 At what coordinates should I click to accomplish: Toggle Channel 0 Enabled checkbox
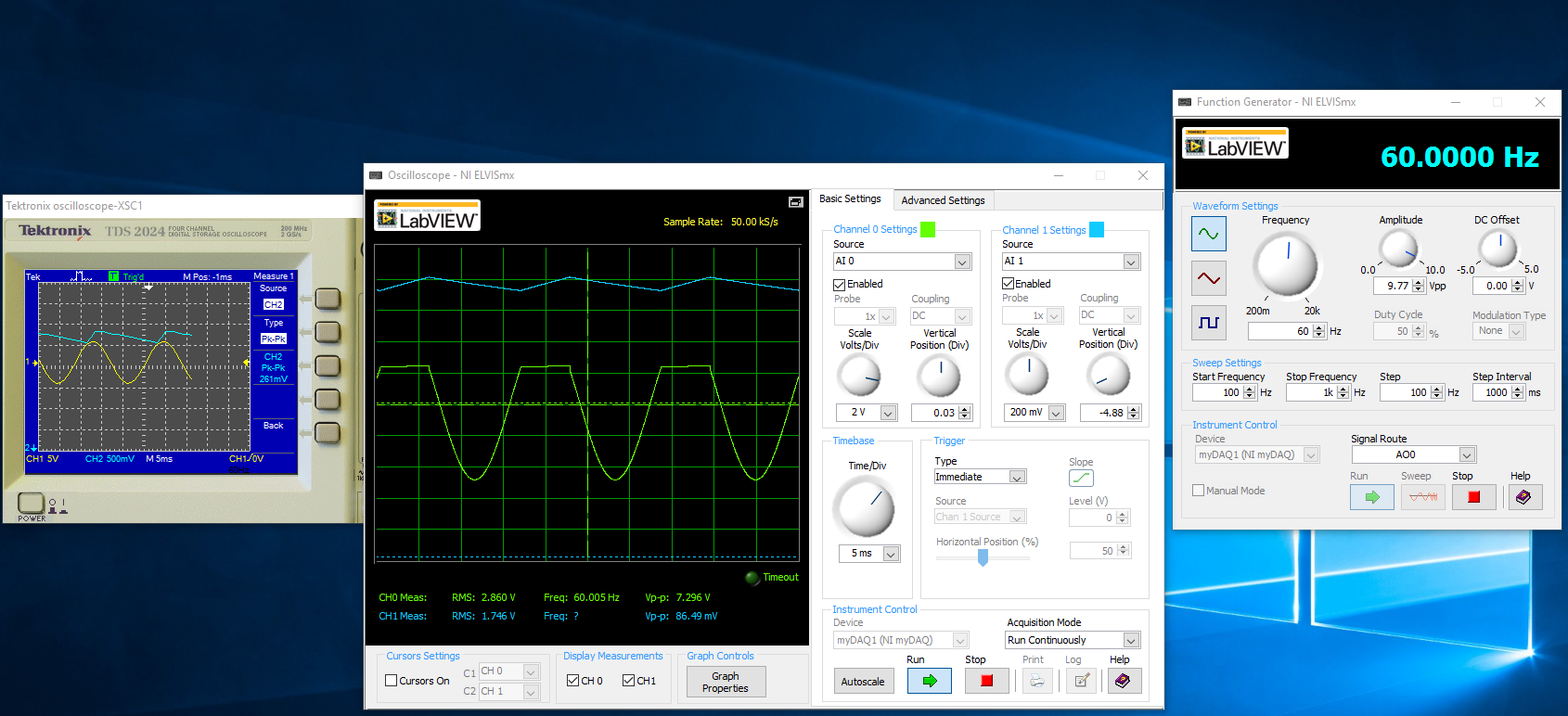(x=839, y=285)
